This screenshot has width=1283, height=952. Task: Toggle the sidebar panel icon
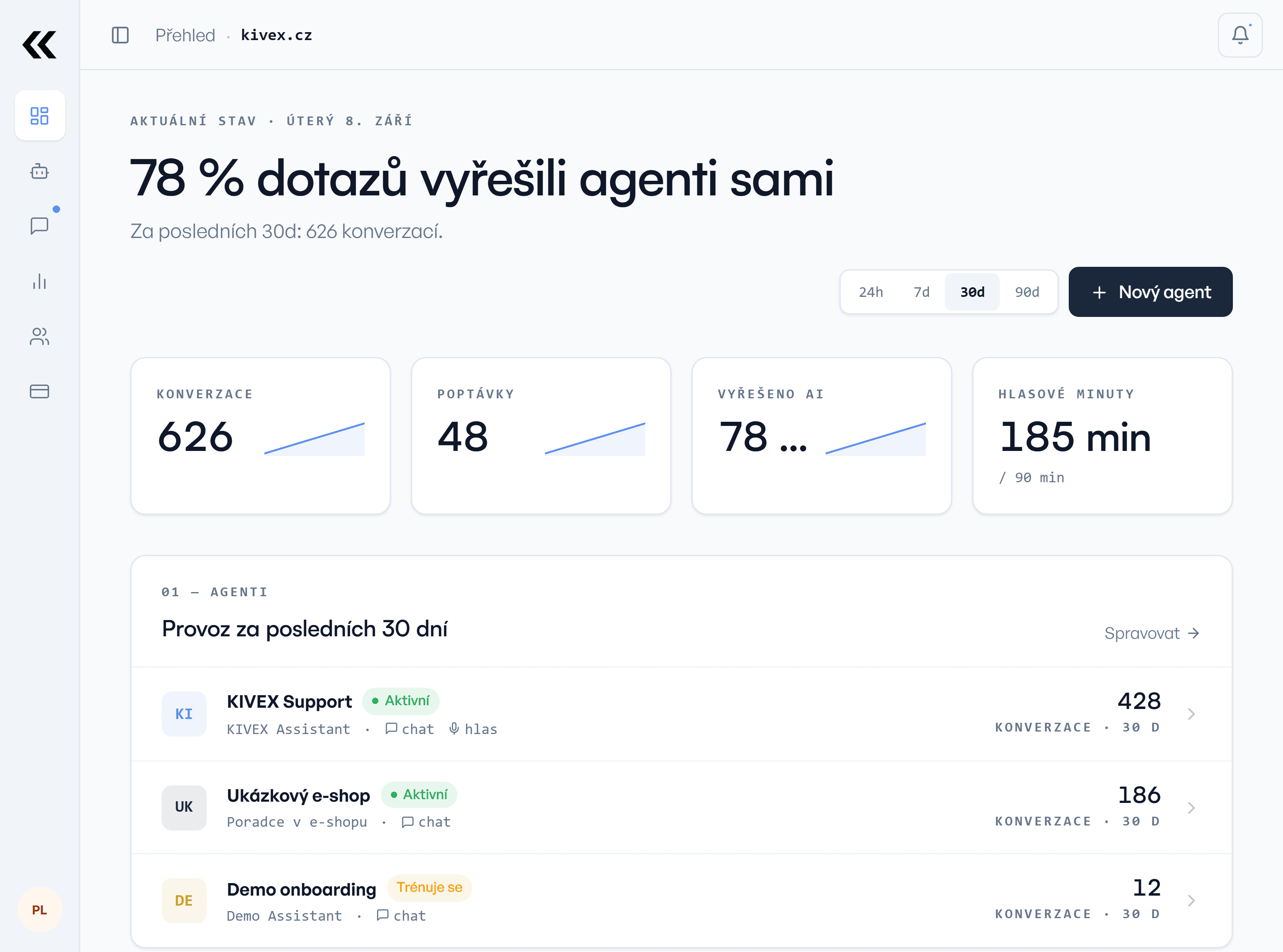[x=120, y=35]
